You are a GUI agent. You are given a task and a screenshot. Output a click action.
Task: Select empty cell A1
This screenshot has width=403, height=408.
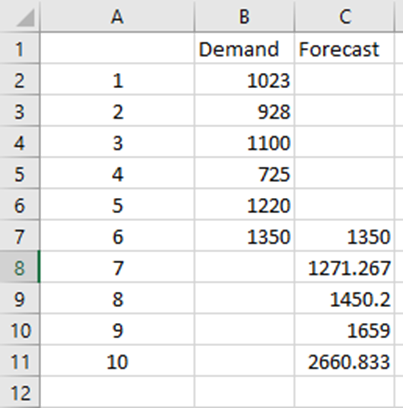click(x=117, y=48)
